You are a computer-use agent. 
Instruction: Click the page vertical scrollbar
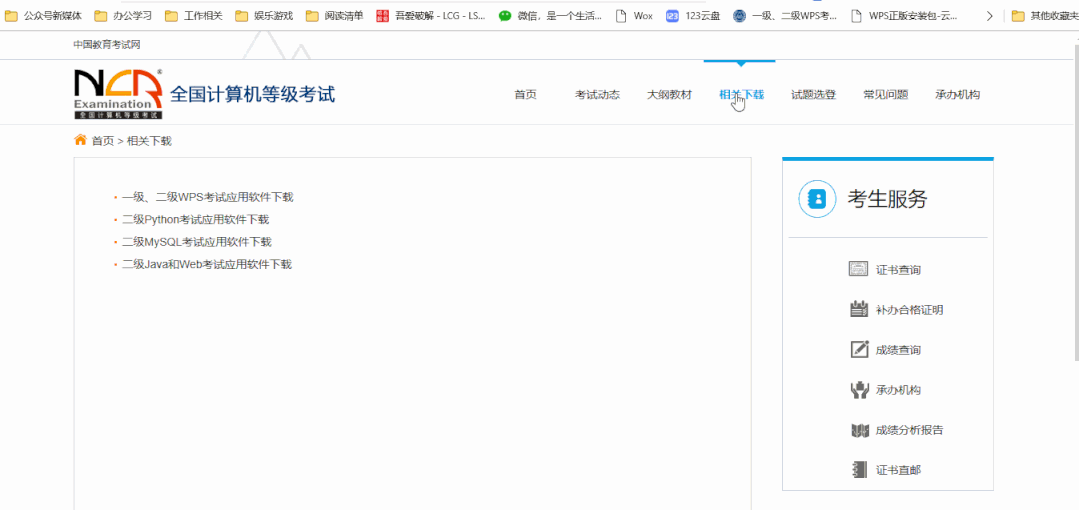tap(1076, 200)
